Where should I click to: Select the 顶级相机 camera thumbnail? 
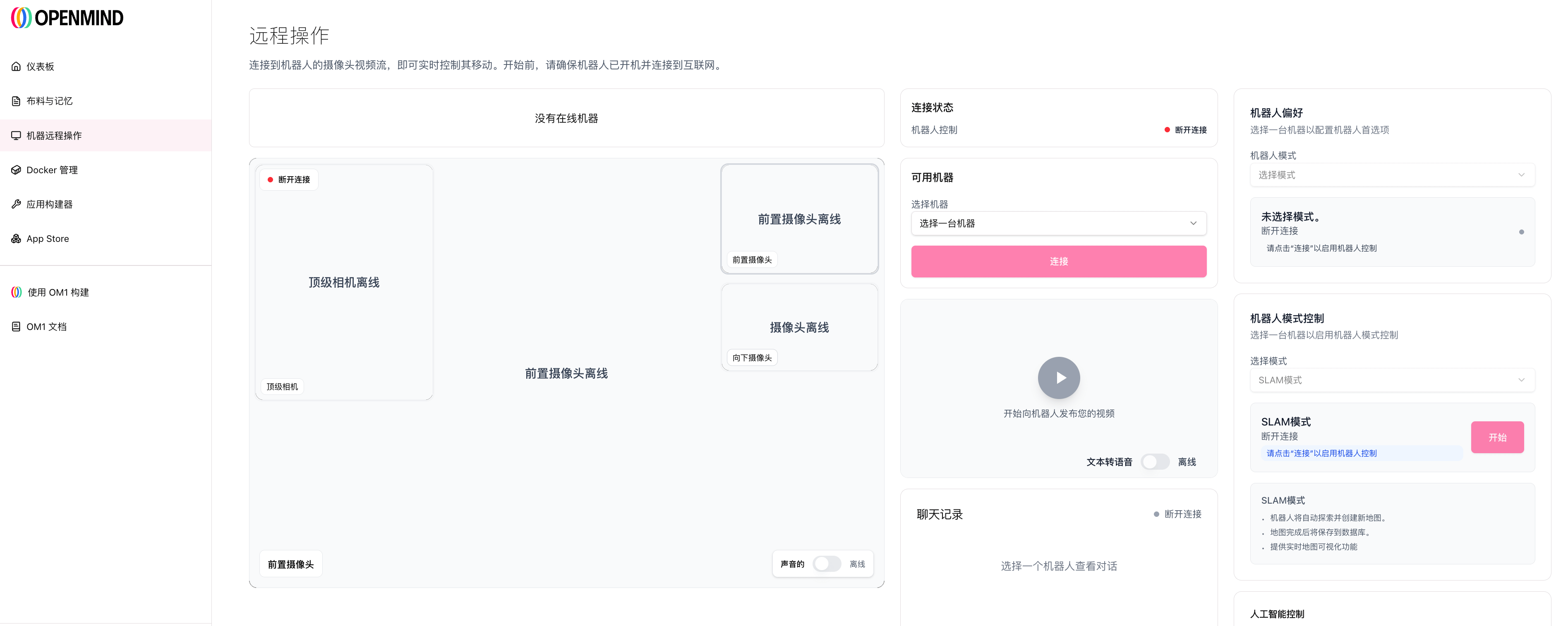pos(344,282)
